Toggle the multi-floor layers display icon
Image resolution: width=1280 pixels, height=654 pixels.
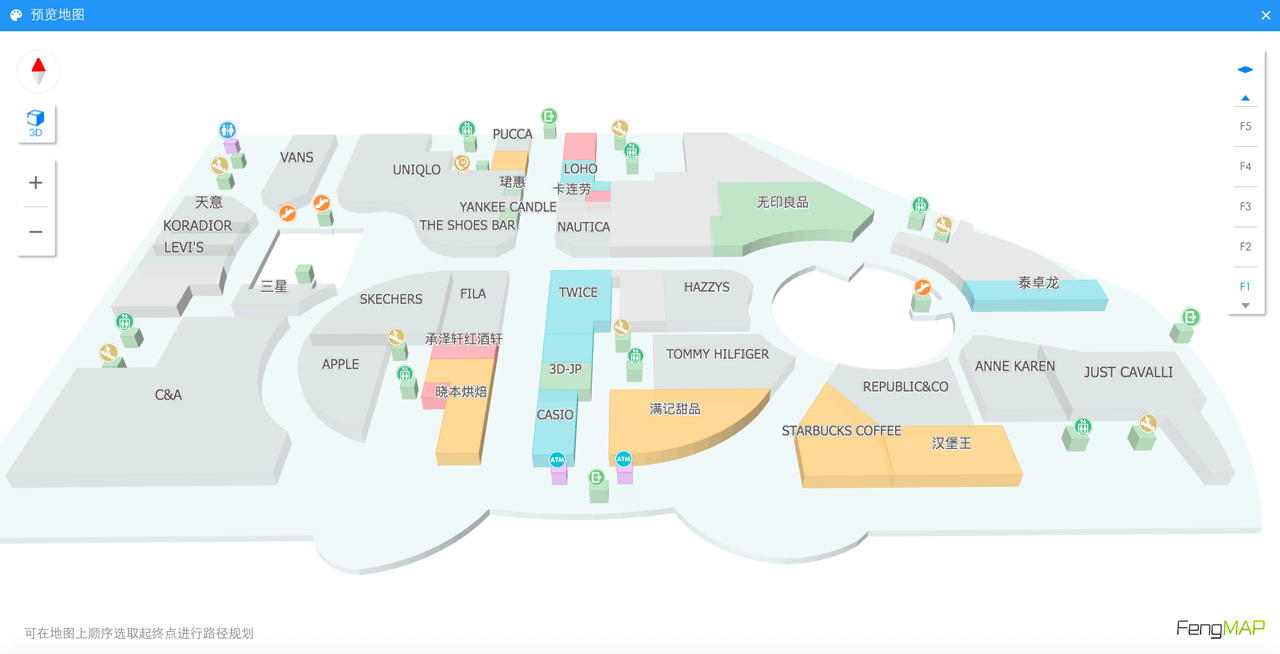1245,70
